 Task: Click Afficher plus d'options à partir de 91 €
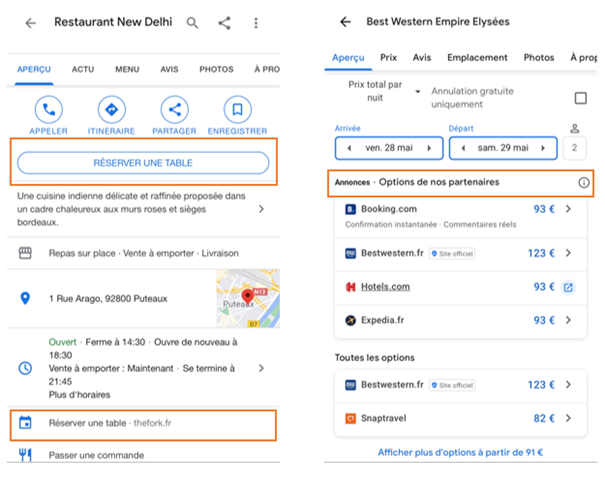point(460,452)
